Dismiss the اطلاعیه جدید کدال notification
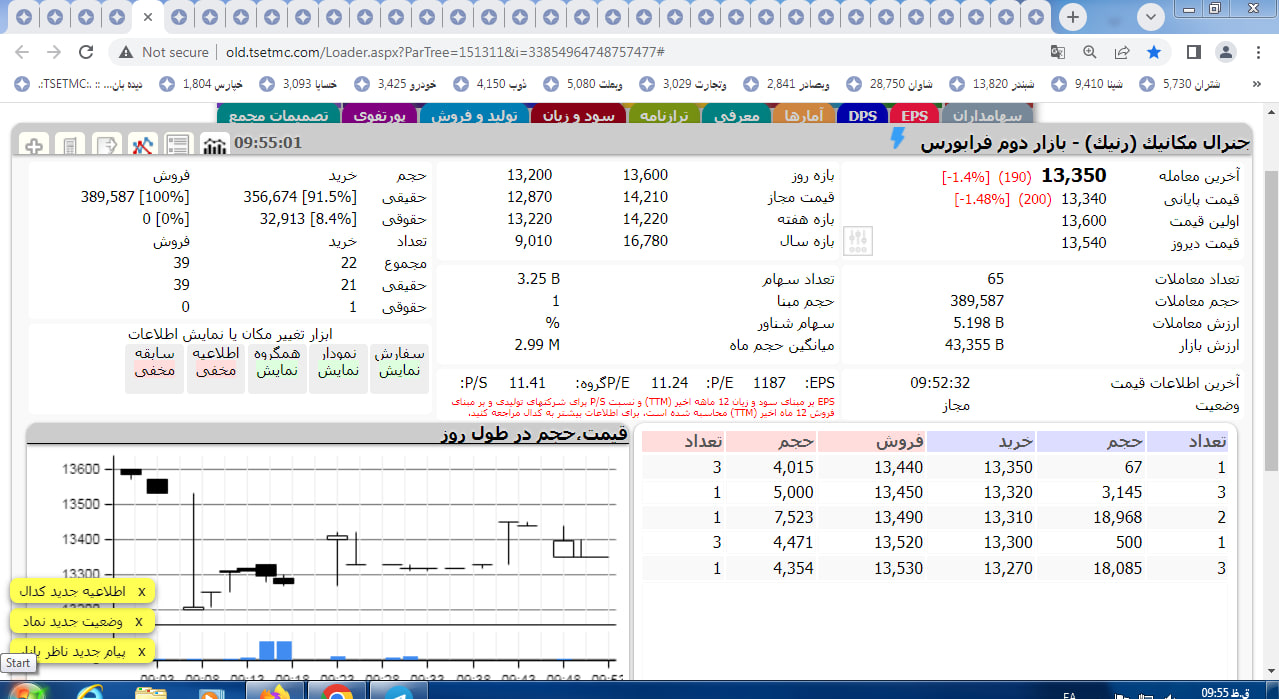This screenshot has width=1279, height=699. 141,591
